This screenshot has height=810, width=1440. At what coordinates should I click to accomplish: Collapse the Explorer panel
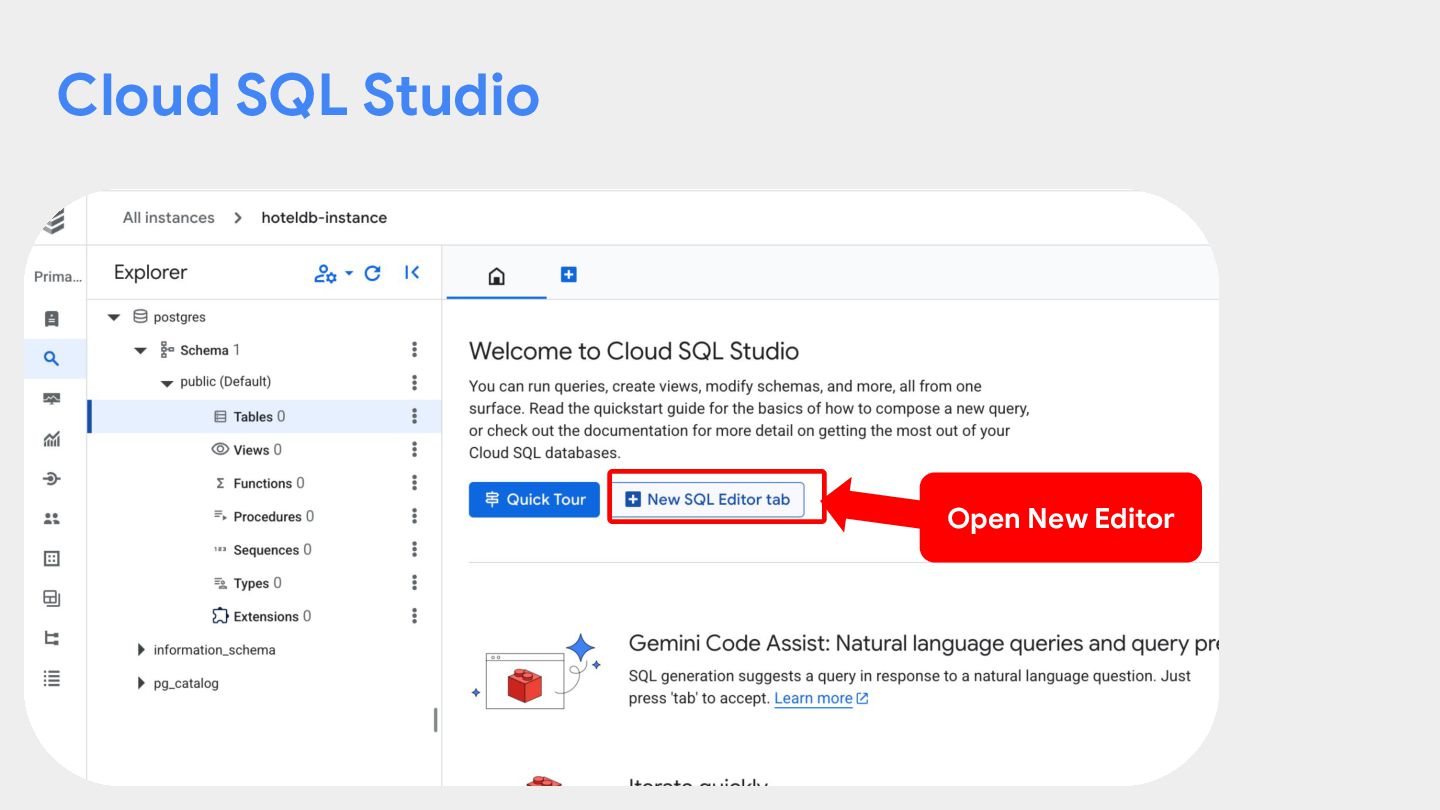412,273
